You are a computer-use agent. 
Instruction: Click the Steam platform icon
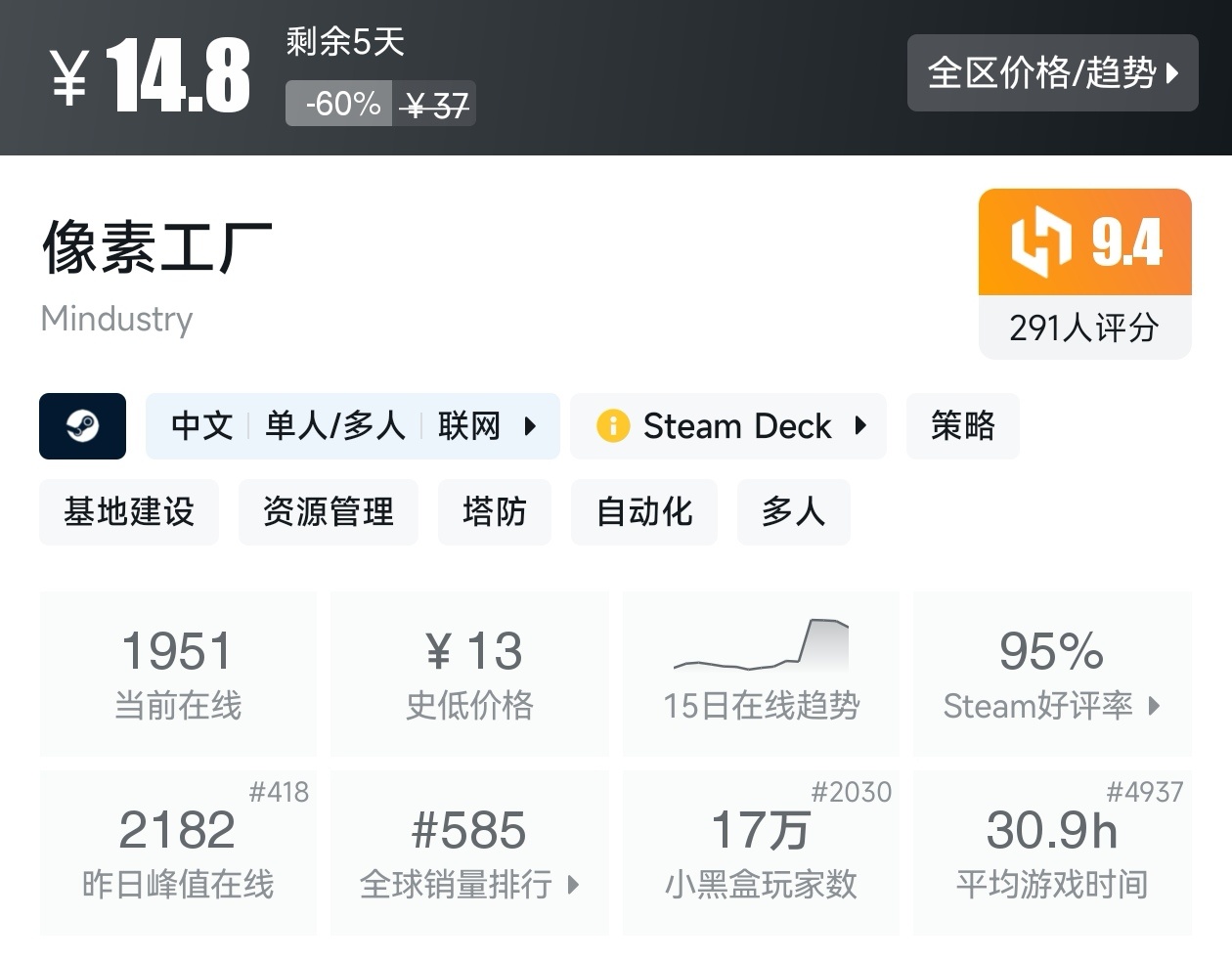coord(82,426)
